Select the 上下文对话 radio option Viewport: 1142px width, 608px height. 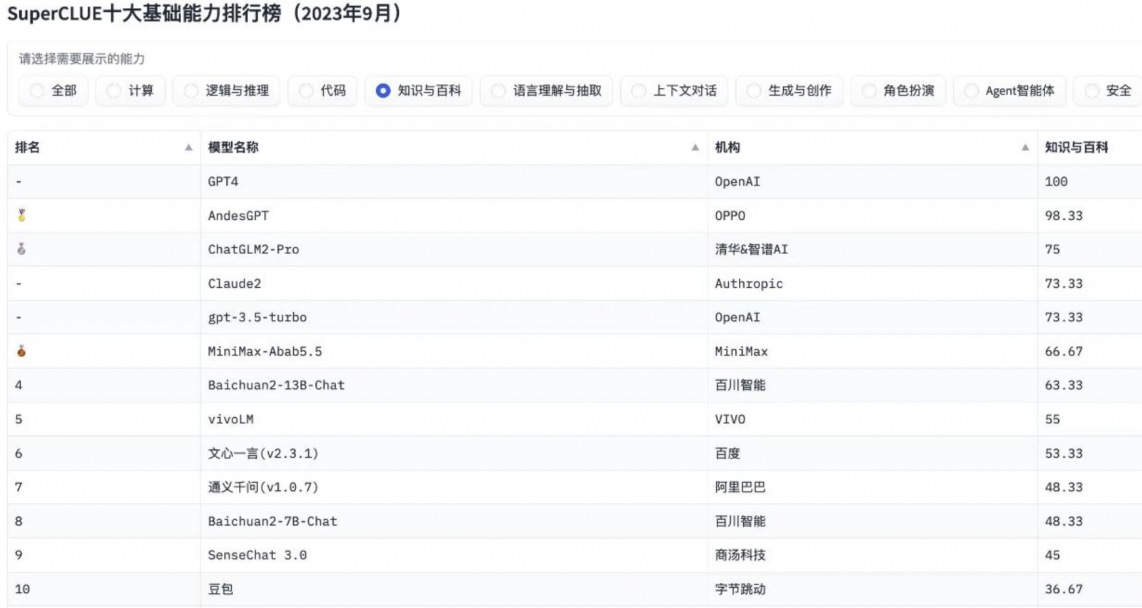[x=638, y=91]
